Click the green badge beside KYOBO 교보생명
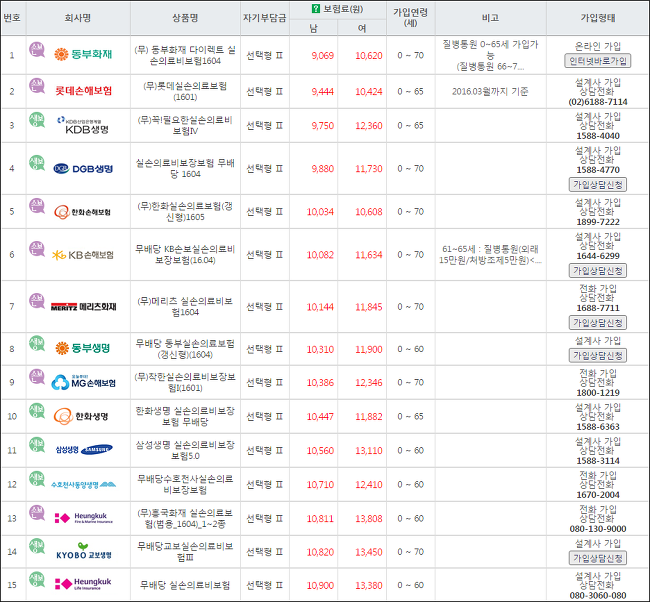Screen dimensions: 650x602 (37, 546)
